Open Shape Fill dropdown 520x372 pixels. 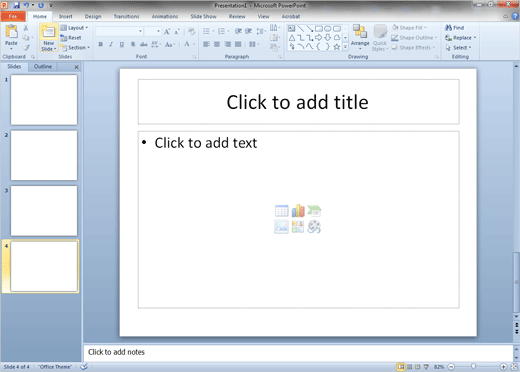coord(409,28)
